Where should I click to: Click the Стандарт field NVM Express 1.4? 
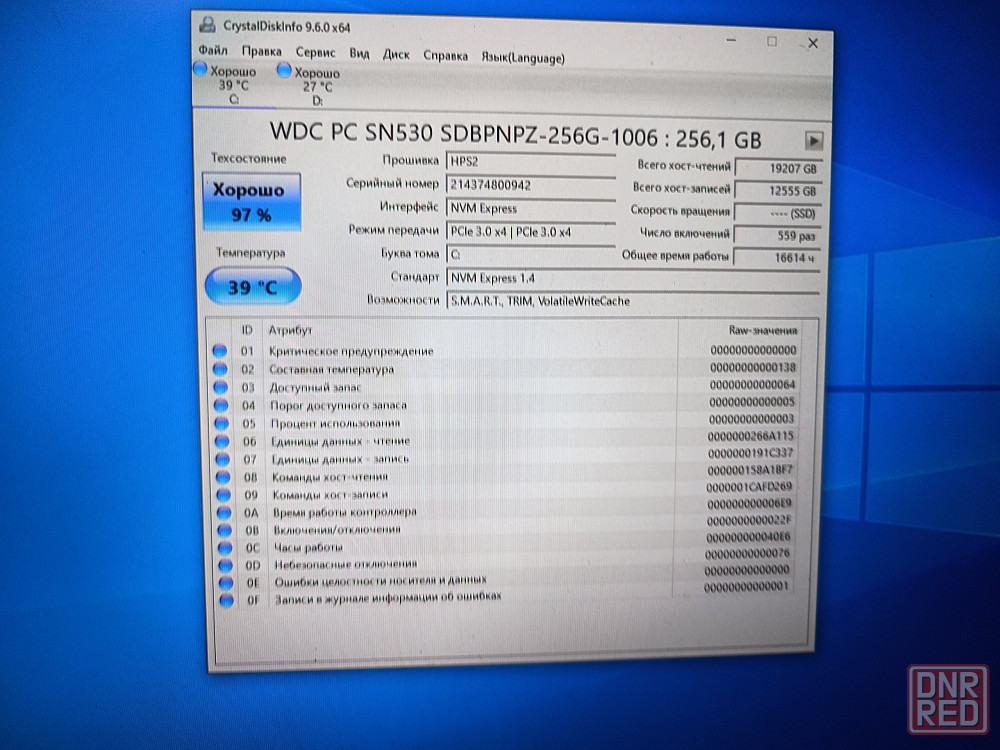coord(633,279)
